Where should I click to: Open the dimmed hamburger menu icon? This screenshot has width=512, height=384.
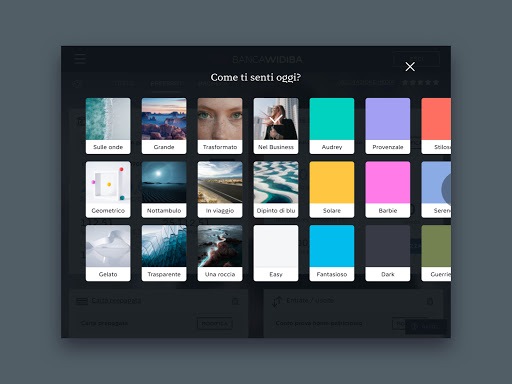point(80,59)
